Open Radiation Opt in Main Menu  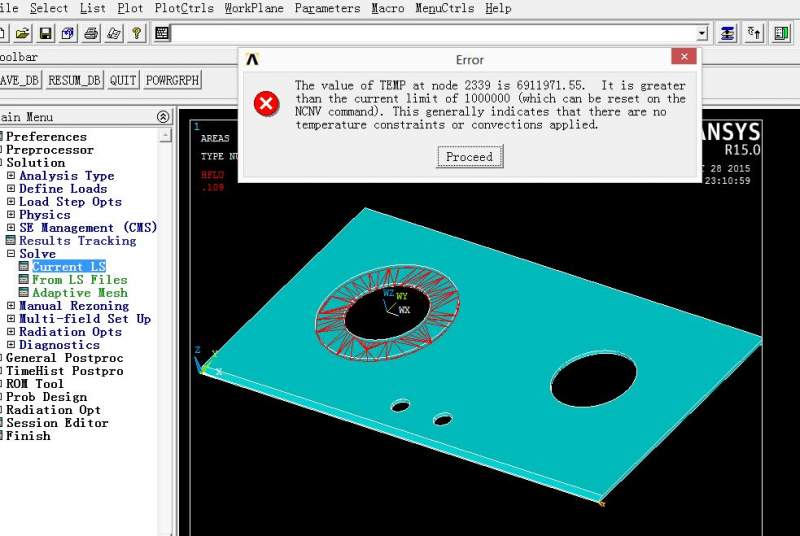(53, 410)
